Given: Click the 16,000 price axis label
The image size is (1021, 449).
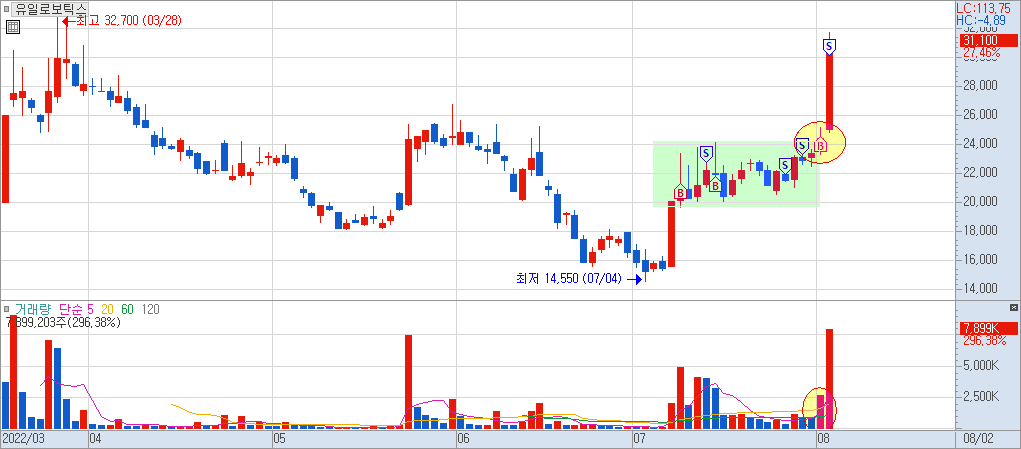Looking at the screenshot, I should click(x=980, y=260).
